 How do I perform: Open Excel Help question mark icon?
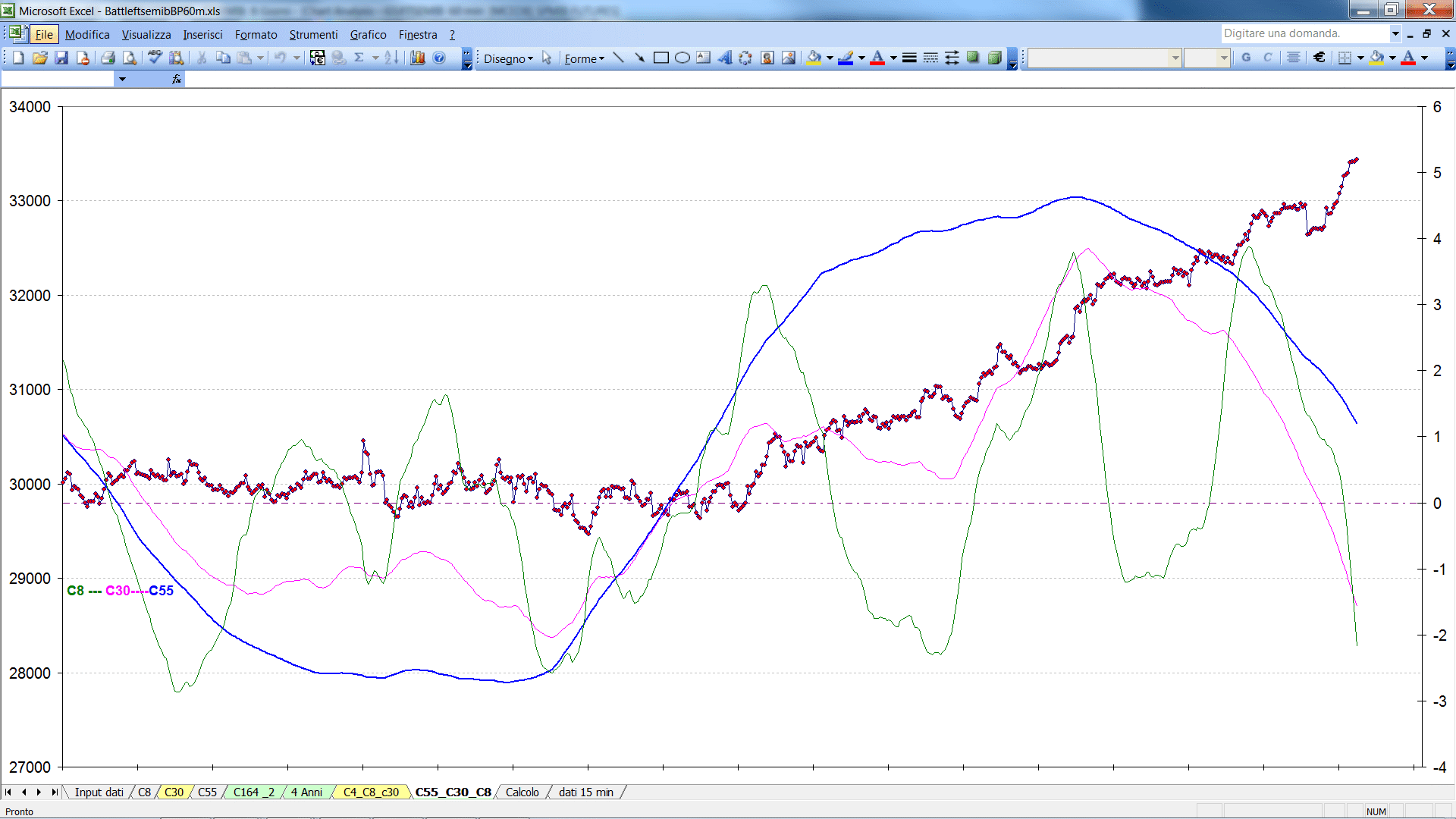439,58
